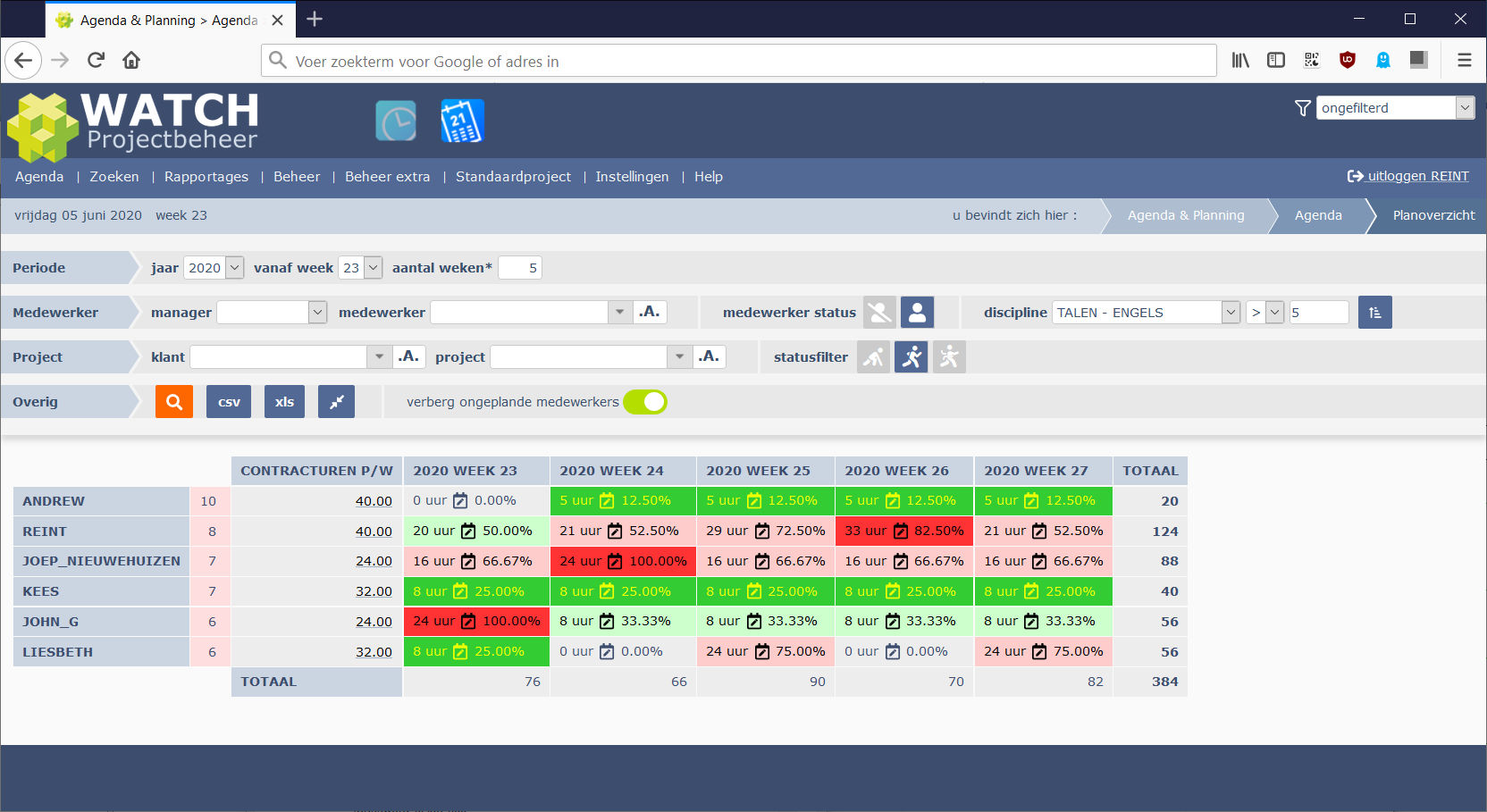
Task: Export planning with the csv button
Action: coord(229,402)
